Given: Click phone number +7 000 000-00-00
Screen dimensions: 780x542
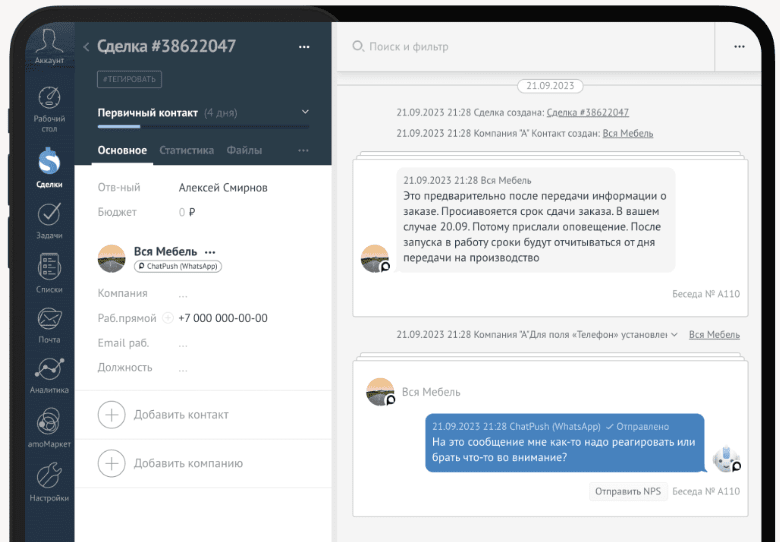Looking at the screenshot, I should pos(223,318).
